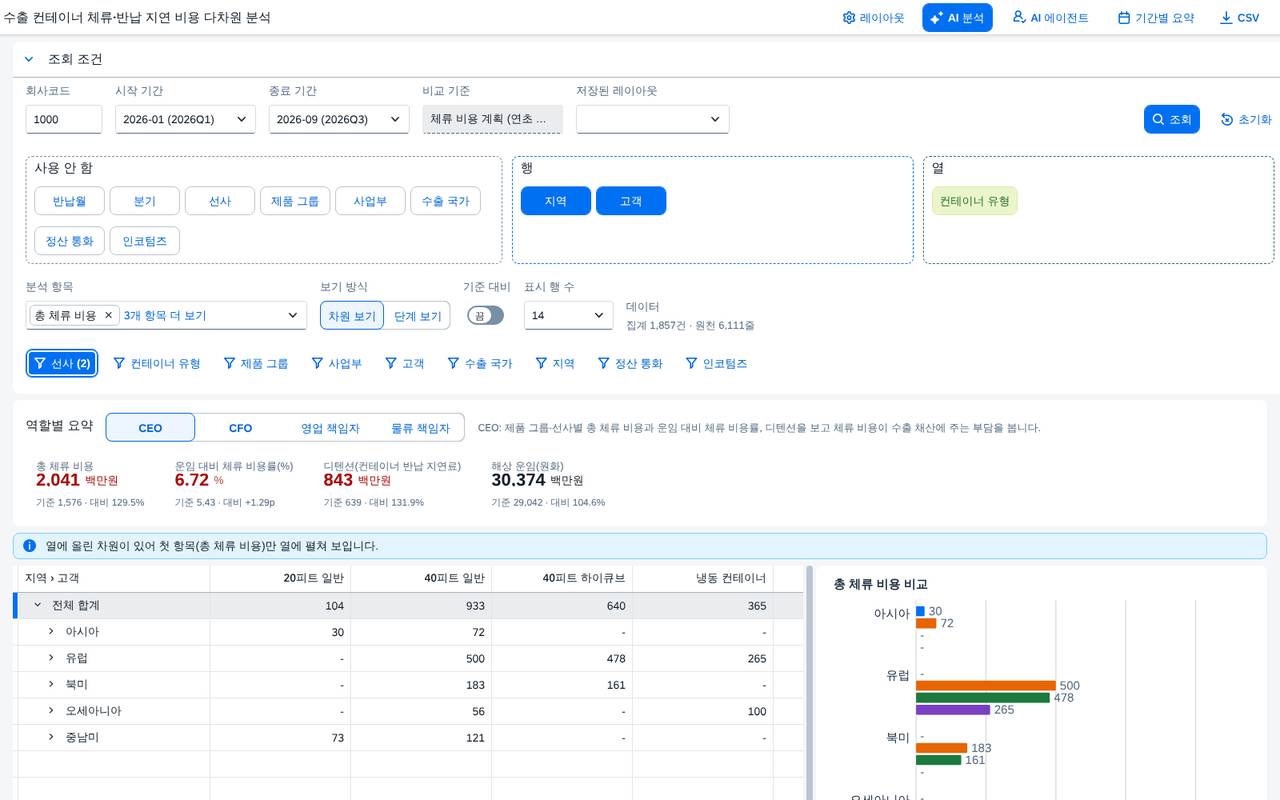Reset filters with the 초기화 button

(1246, 119)
